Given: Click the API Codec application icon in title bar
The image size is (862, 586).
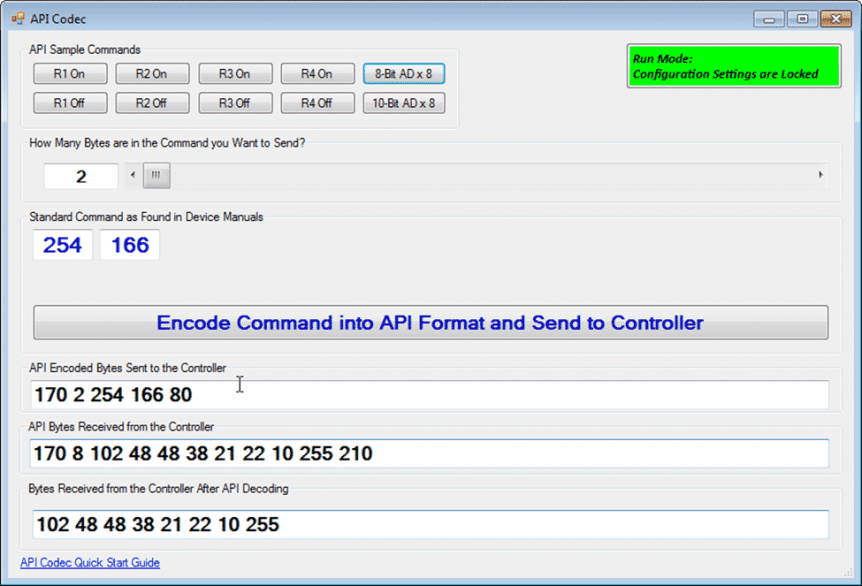Looking at the screenshot, I should coord(18,19).
